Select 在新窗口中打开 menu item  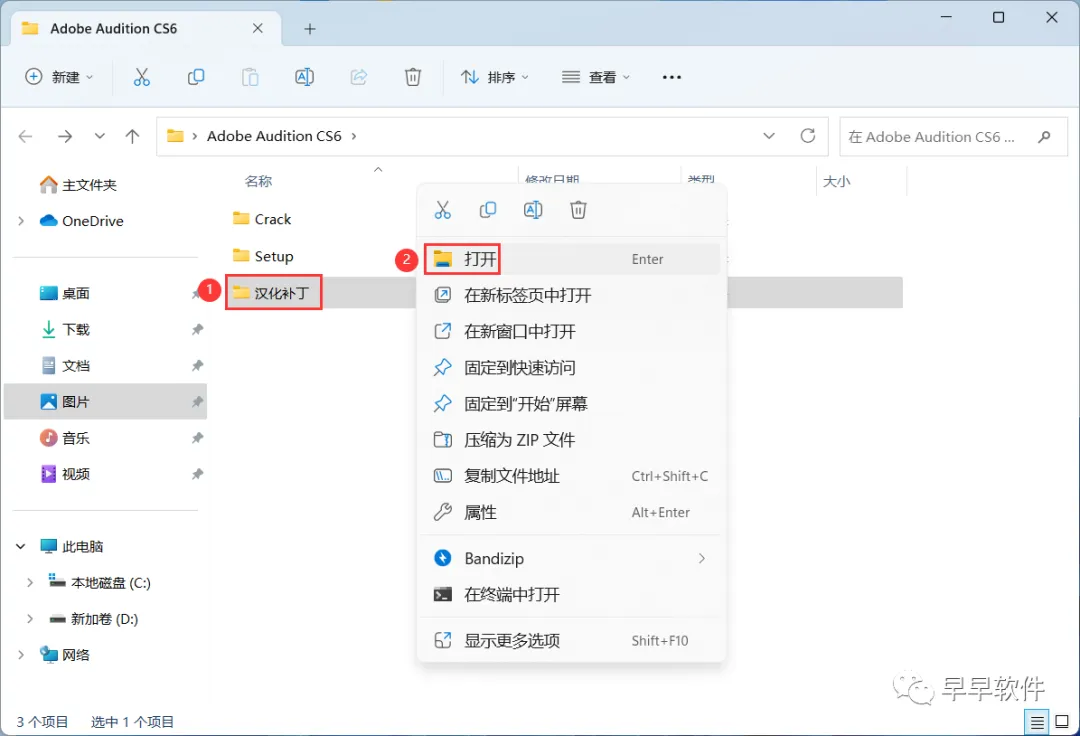click(572, 331)
